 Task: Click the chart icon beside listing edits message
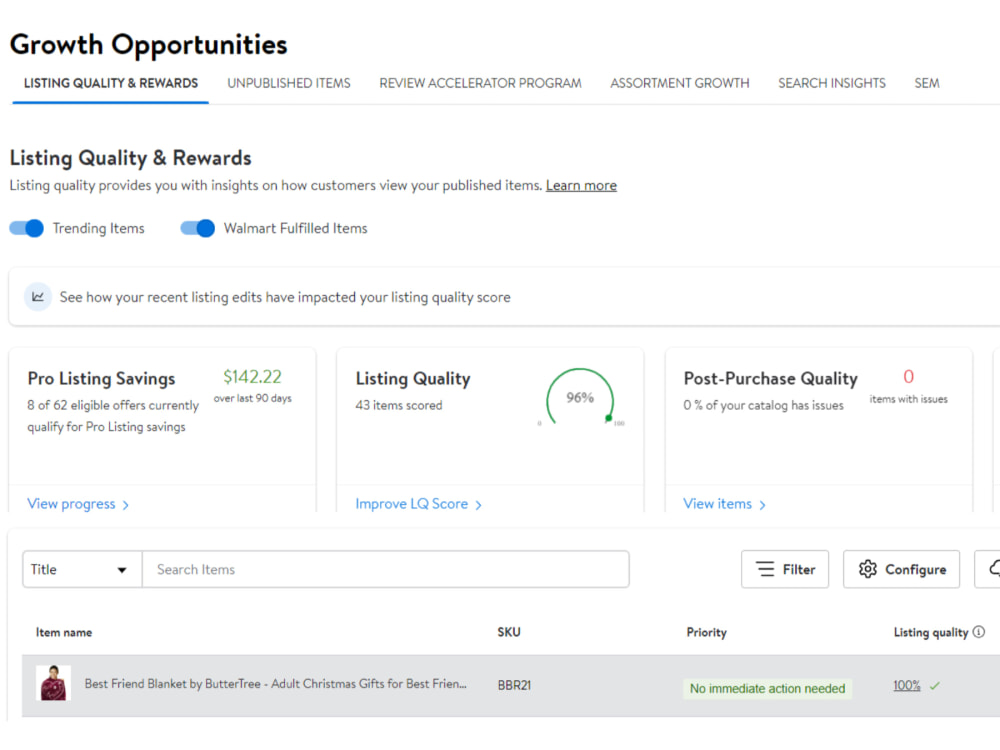click(x=38, y=297)
